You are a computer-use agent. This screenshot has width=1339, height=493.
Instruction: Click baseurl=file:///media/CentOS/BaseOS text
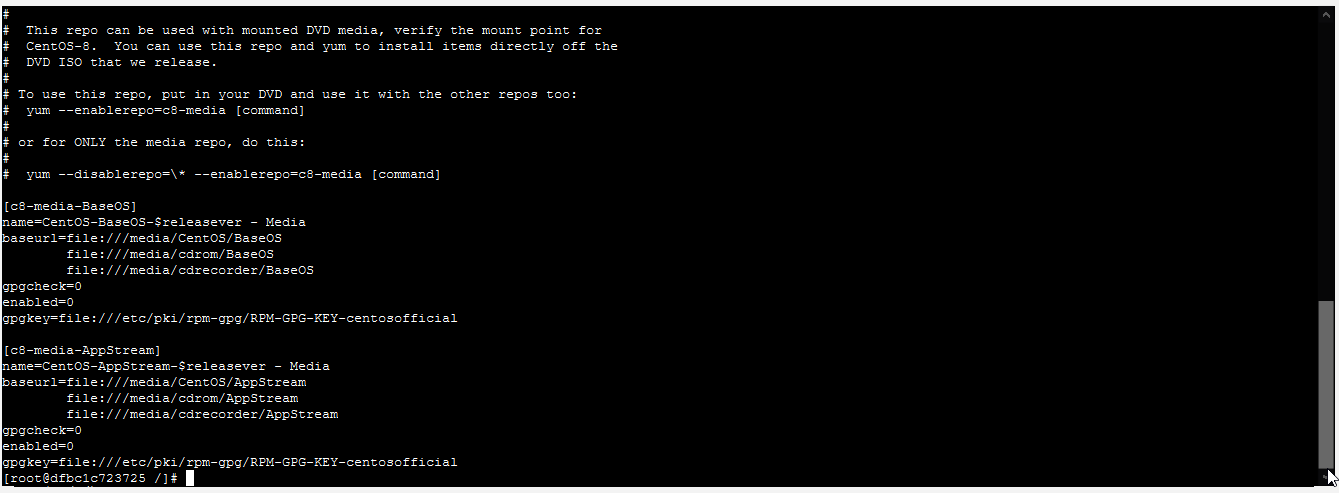(x=149, y=238)
